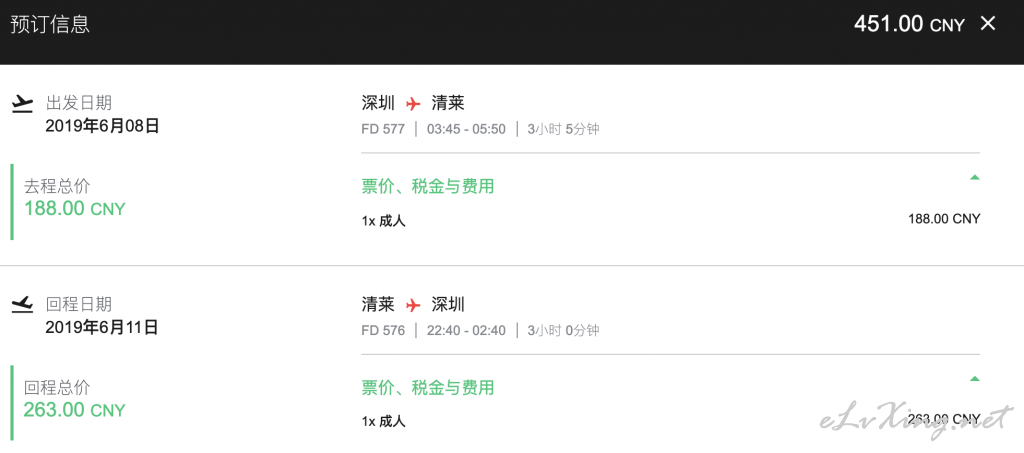Select the return date 2019年6月11日
Image resolution: width=1024 pixels, height=453 pixels.
click(102, 327)
